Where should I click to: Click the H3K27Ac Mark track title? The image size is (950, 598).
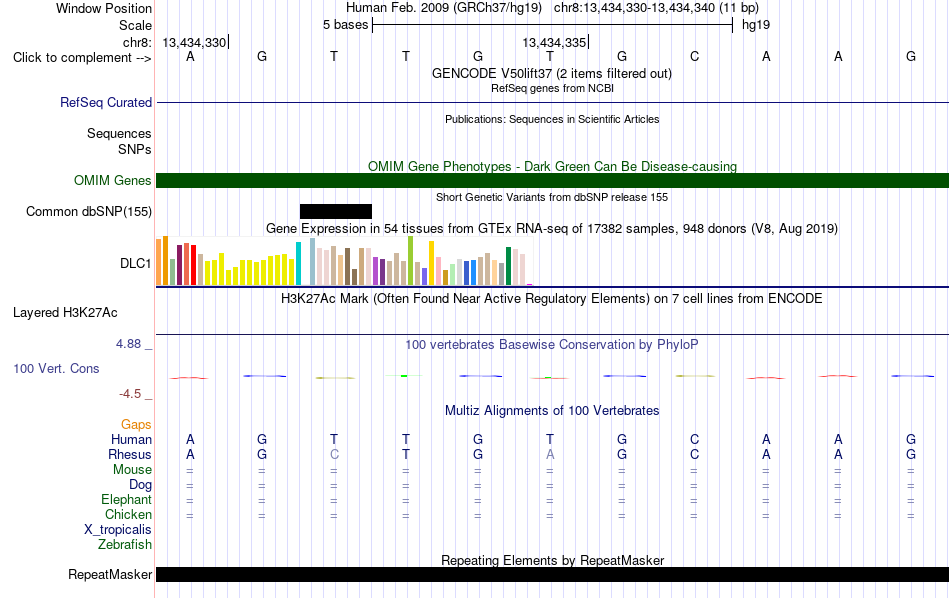(552, 299)
